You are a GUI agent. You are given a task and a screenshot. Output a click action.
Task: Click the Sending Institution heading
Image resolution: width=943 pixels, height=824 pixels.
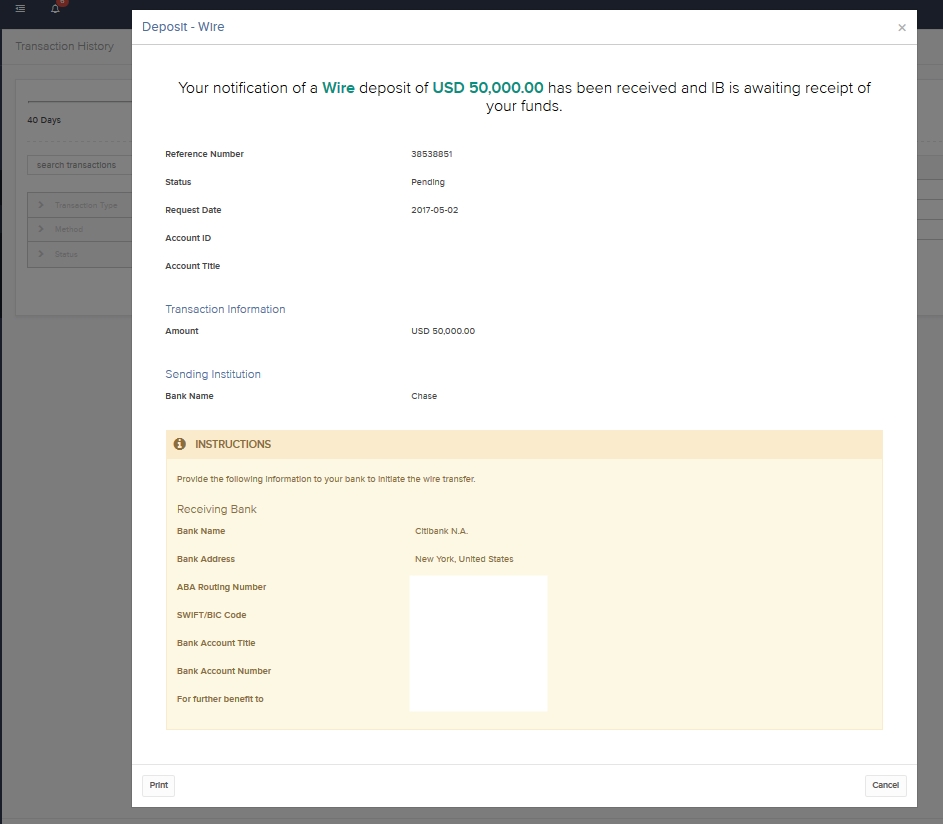click(213, 374)
